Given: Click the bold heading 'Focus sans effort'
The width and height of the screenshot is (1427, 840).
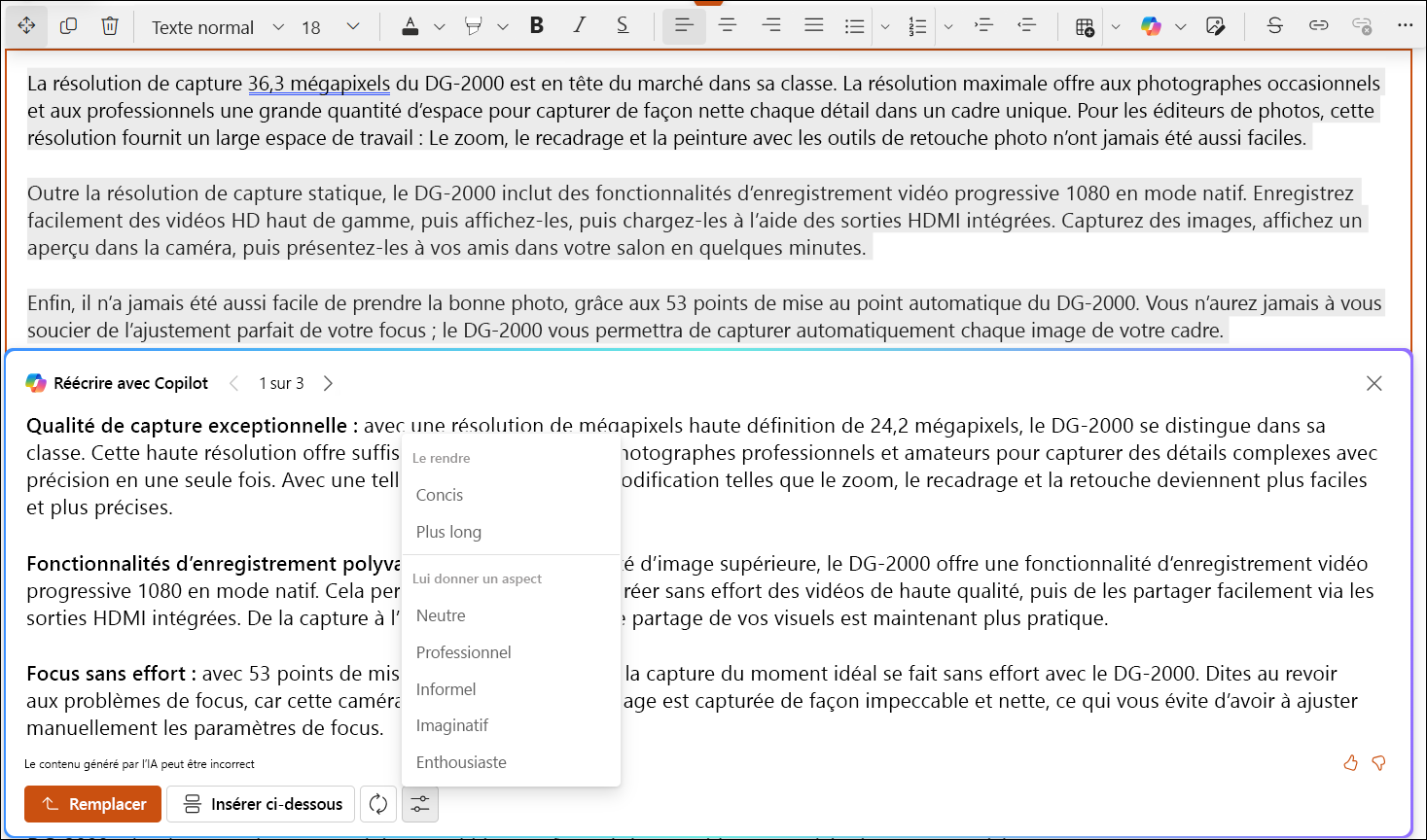Looking at the screenshot, I should coord(106,674).
